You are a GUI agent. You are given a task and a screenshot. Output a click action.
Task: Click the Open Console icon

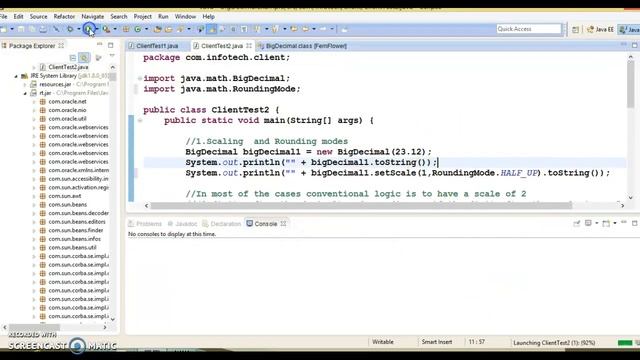point(606,223)
